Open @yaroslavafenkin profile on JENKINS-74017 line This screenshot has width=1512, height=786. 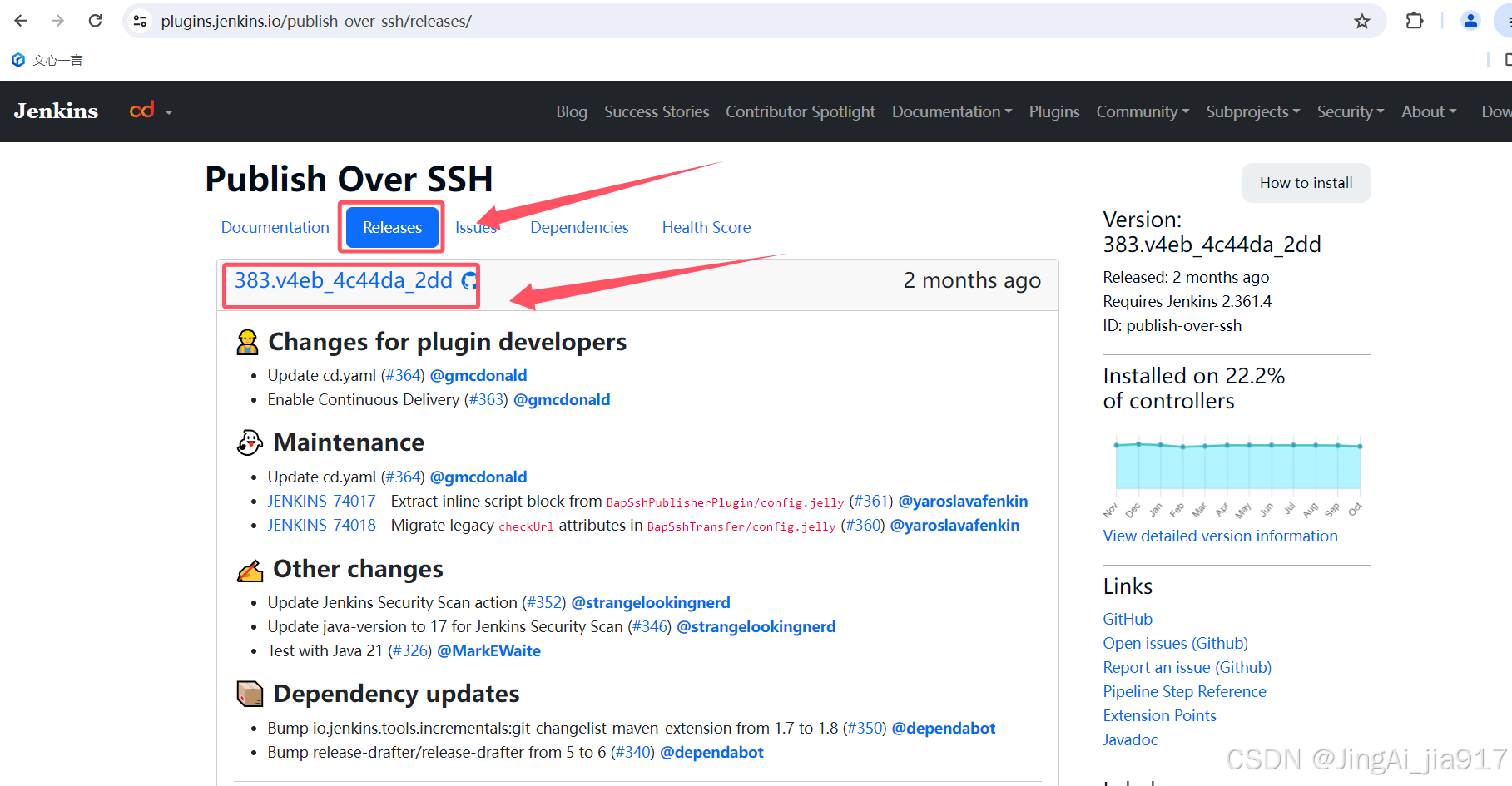[963, 501]
